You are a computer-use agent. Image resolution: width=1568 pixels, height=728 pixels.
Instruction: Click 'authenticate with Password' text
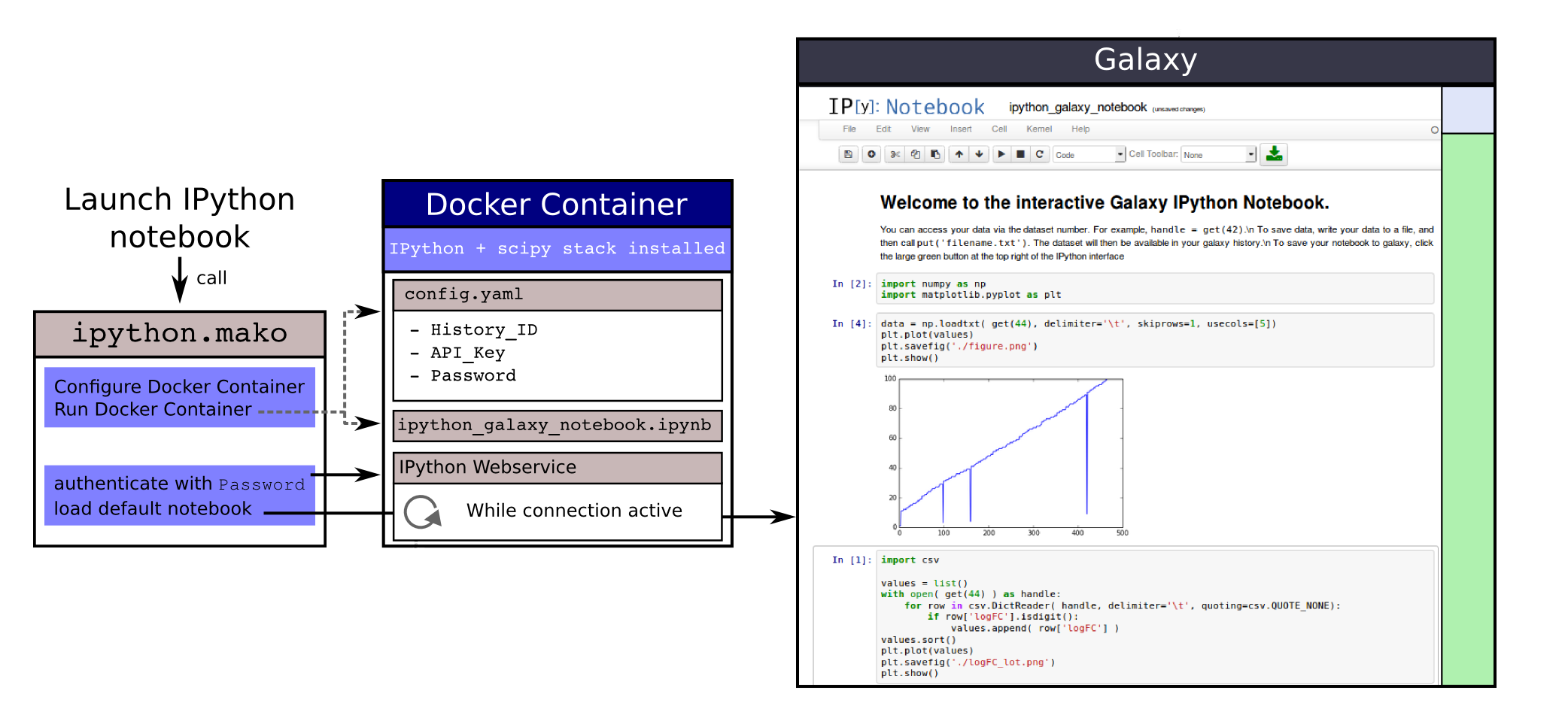click(179, 484)
